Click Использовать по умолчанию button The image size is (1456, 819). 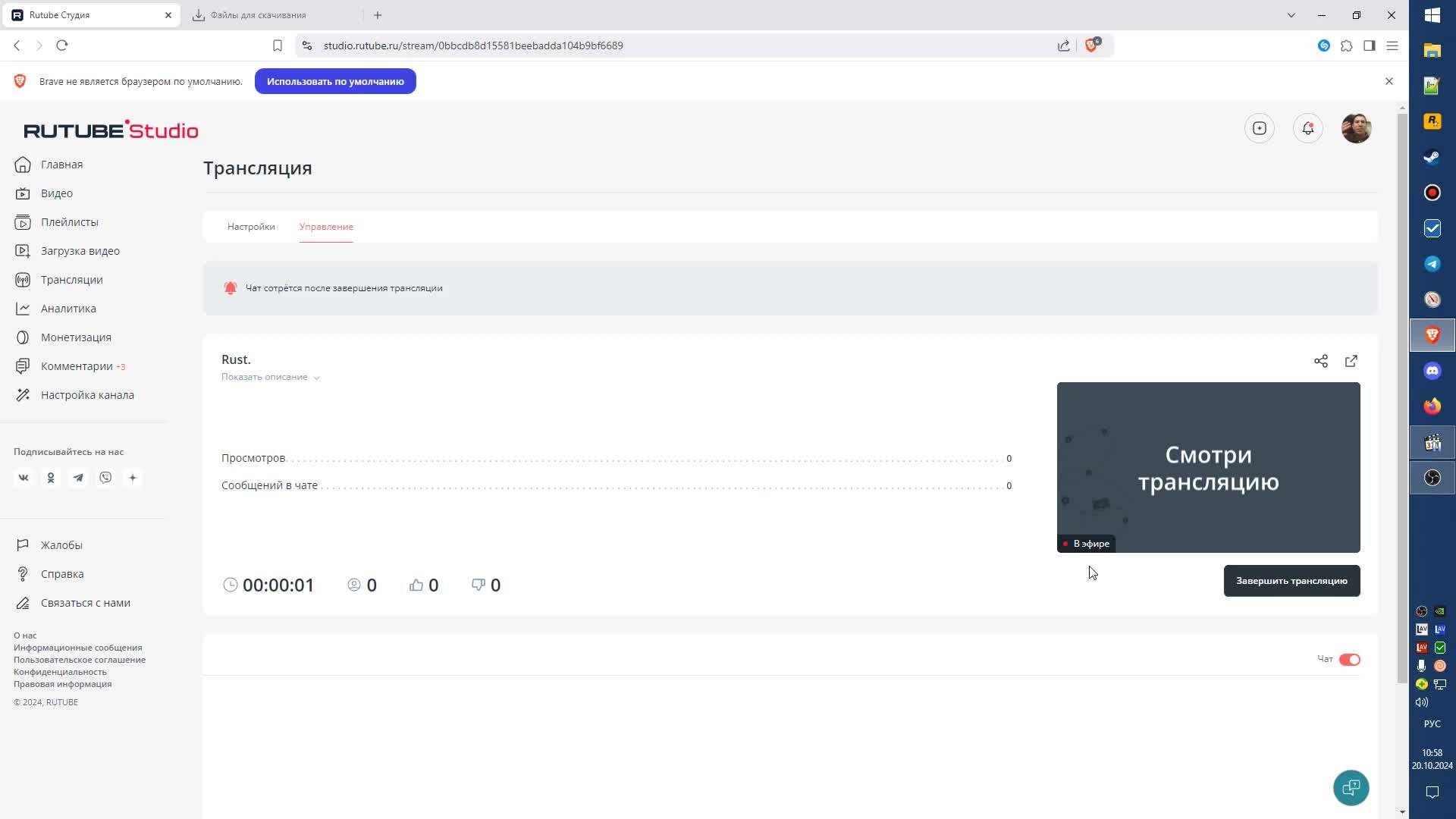coord(335,81)
